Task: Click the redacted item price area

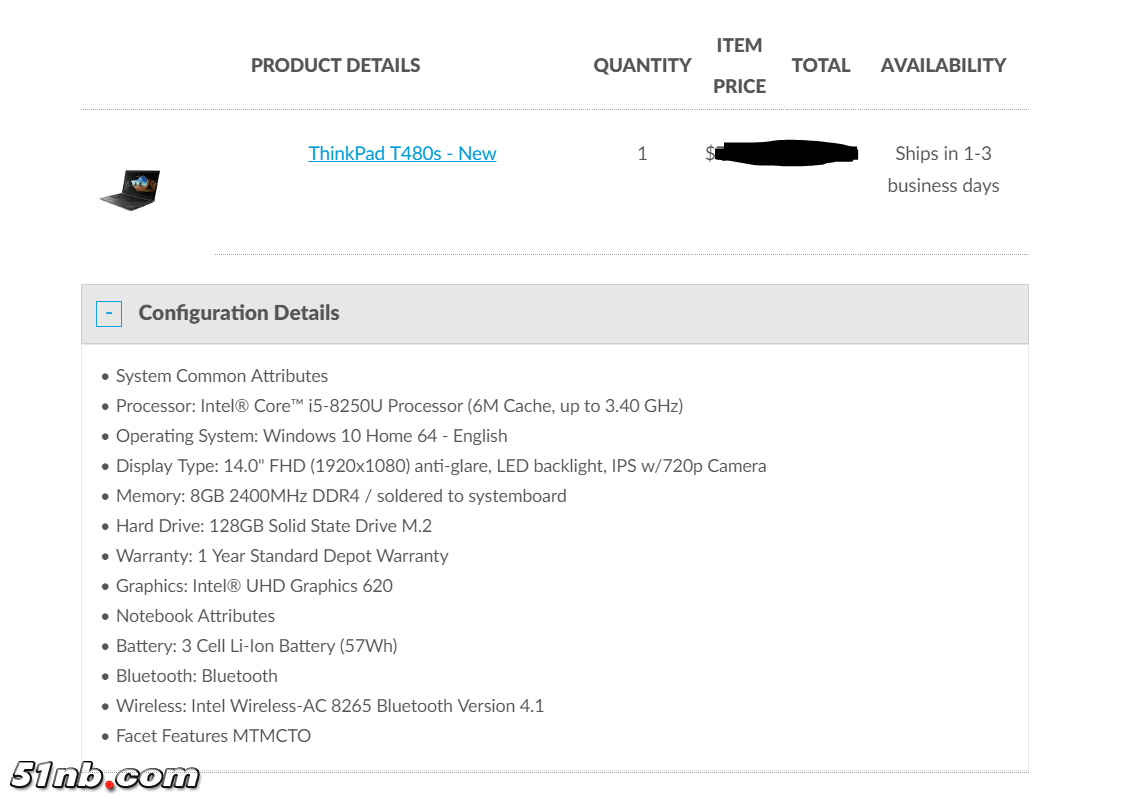Action: point(785,153)
